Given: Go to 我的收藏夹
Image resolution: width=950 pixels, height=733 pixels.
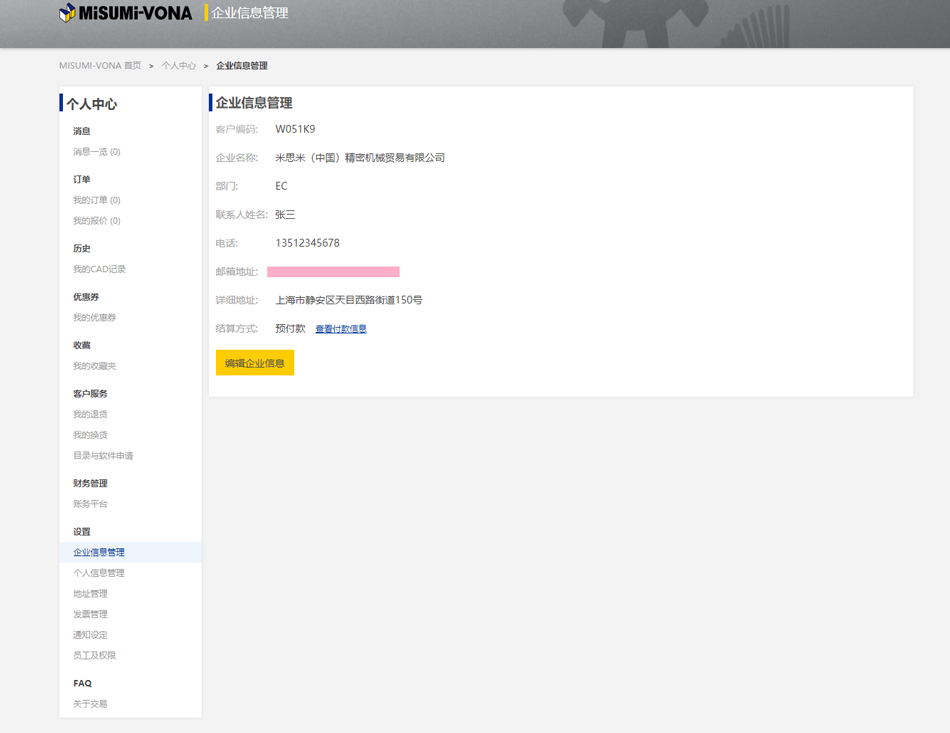Looking at the screenshot, I should (x=94, y=366).
